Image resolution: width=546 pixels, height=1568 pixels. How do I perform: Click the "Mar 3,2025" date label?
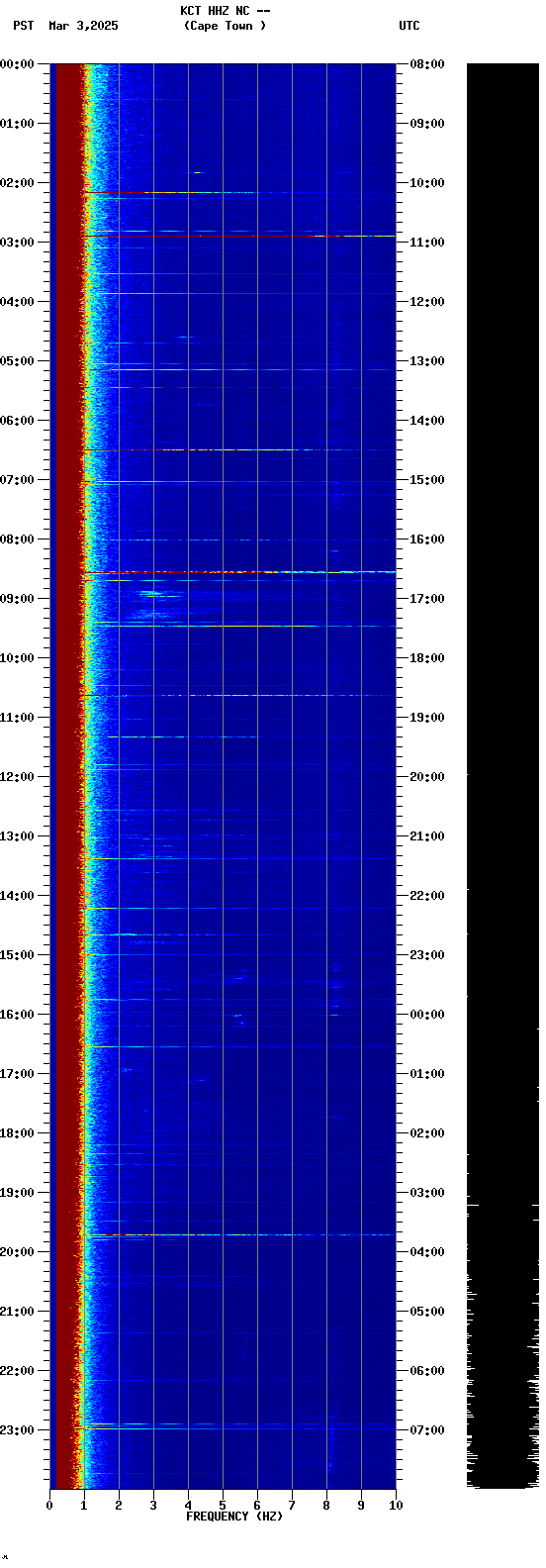(83, 26)
